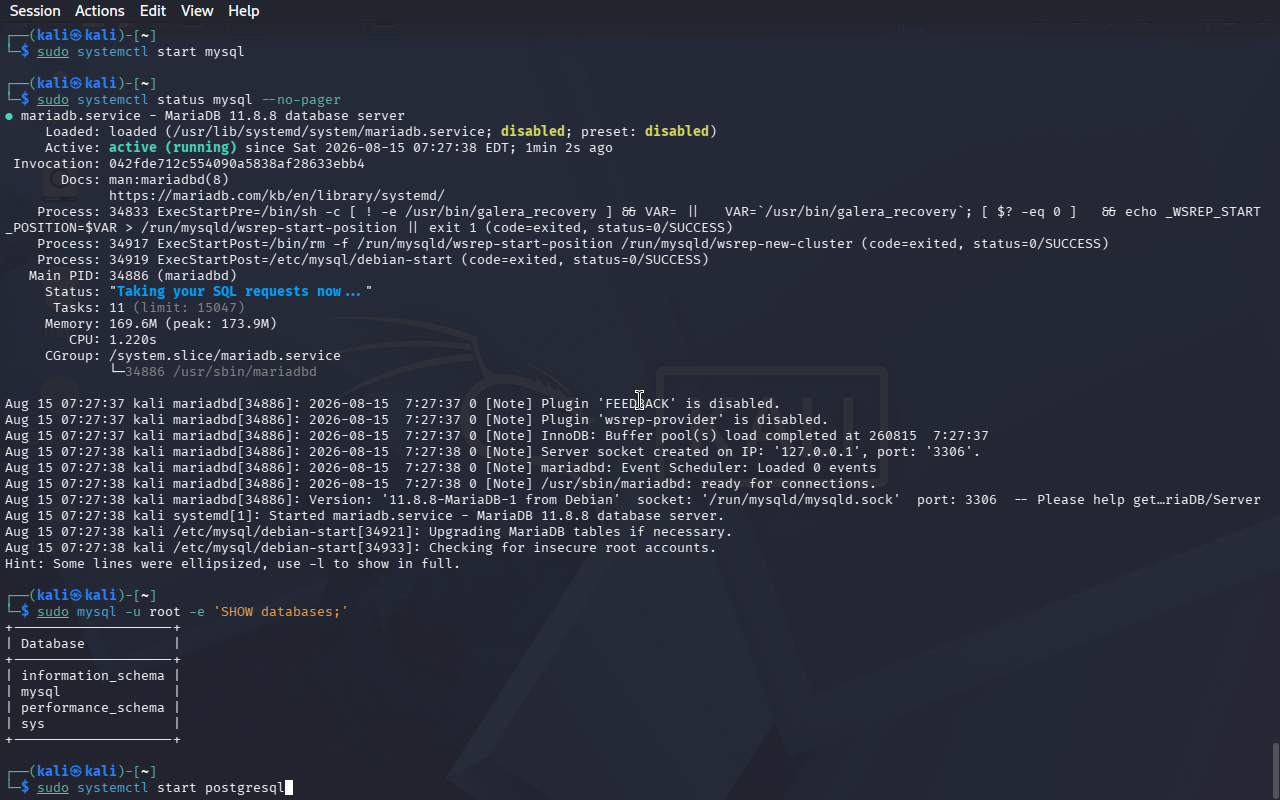Image resolution: width=1280 pixels, height=800 pixels.
Task: Click the 'Memory: 169.6M' line
Action: [161, 324]
